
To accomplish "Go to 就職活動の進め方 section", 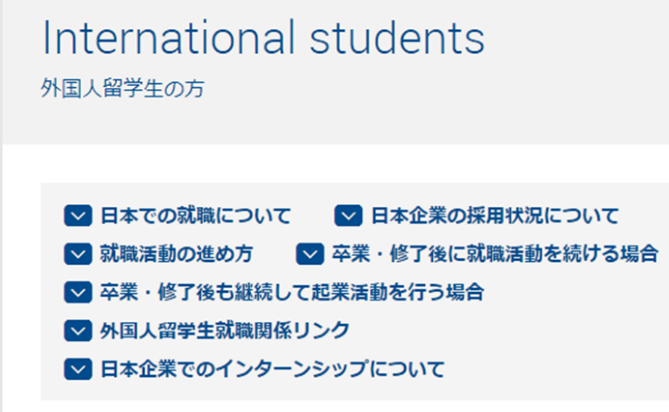I will (x=176, y=254).
